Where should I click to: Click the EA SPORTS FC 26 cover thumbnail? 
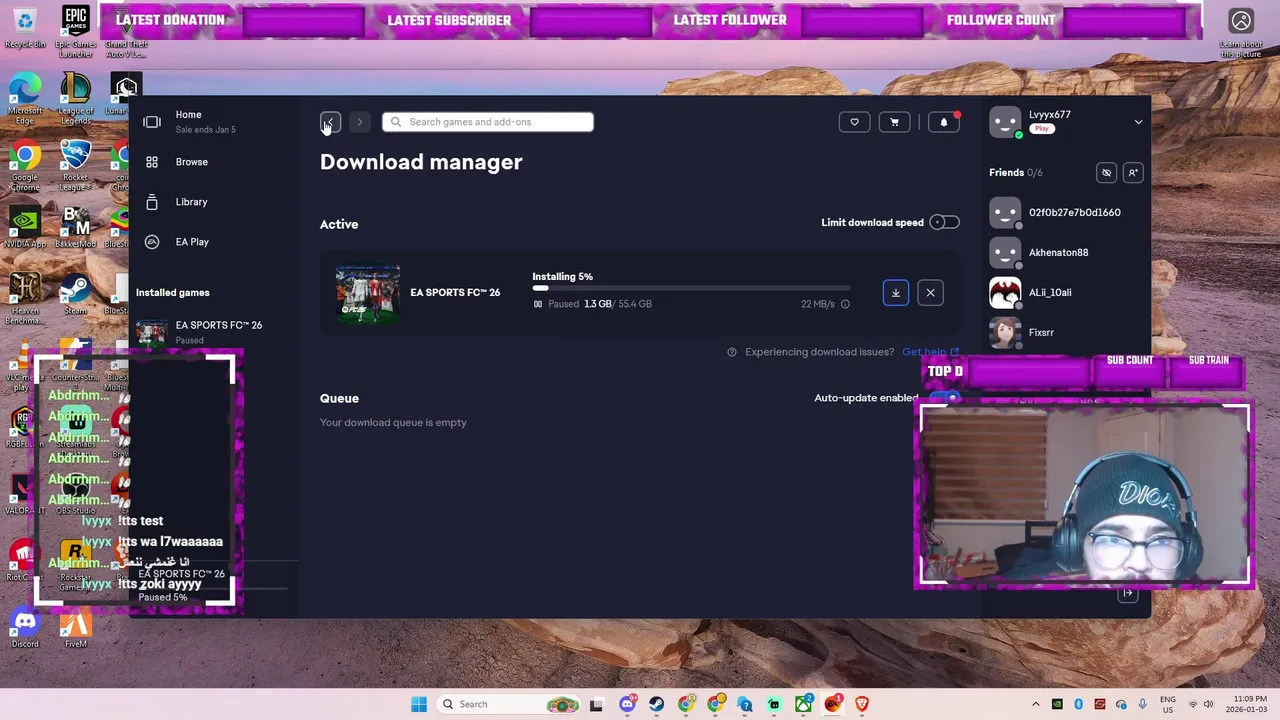tap(368, 293)
